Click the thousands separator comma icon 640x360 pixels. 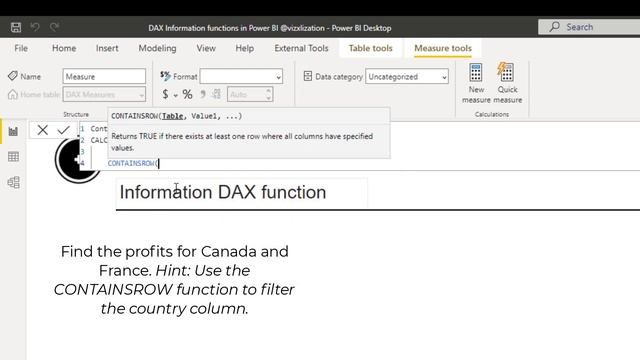[x=202, y=94]
